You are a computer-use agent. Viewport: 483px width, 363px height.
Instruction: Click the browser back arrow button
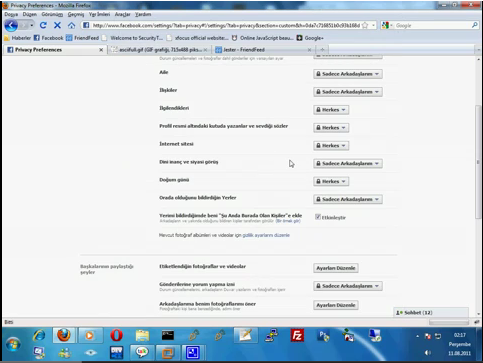pyautogui.click(x=11, y=25)
